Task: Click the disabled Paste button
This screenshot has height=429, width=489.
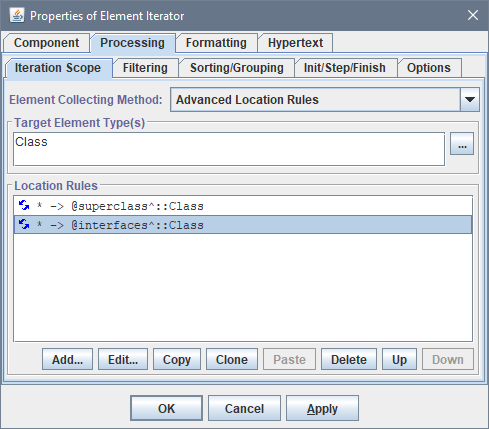Action: point(289,359)
